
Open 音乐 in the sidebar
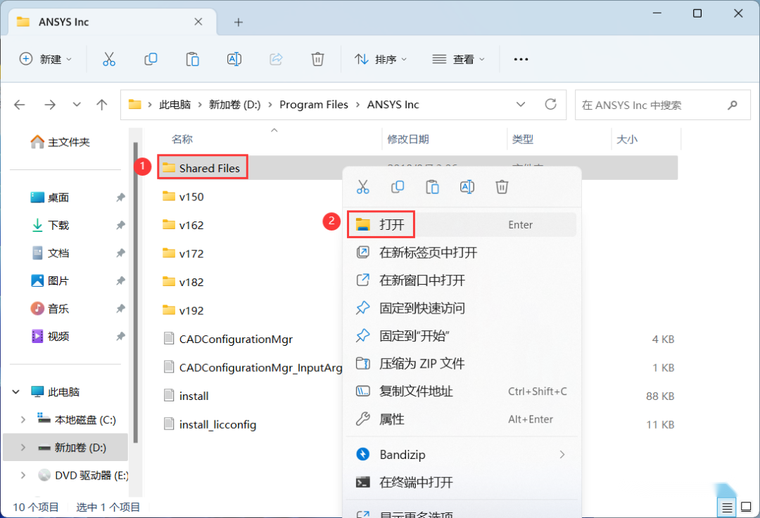coord(50,309)
